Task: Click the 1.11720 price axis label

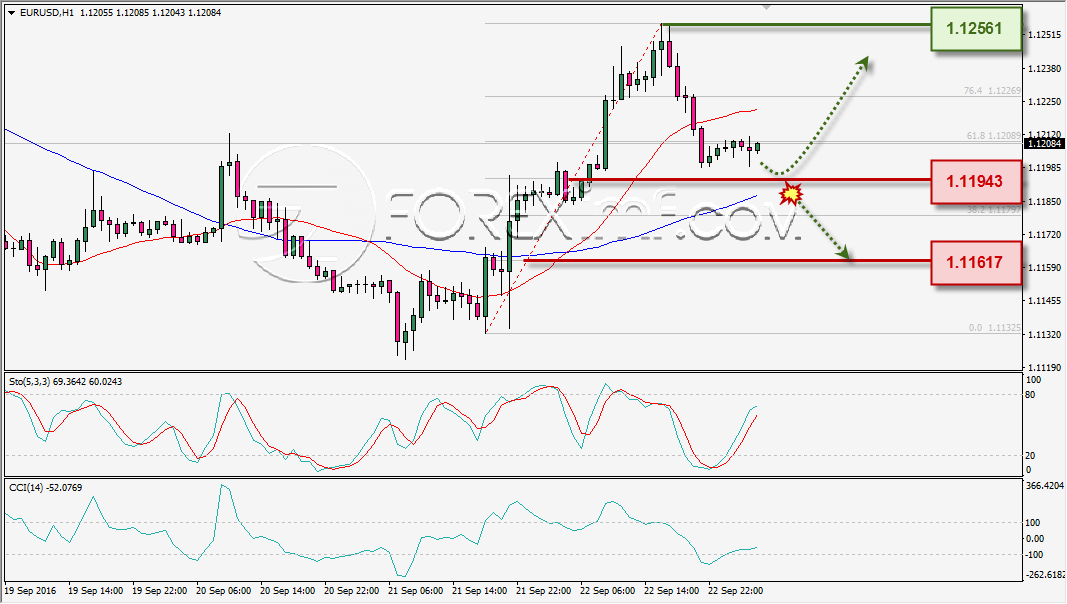Action: 1045,235
